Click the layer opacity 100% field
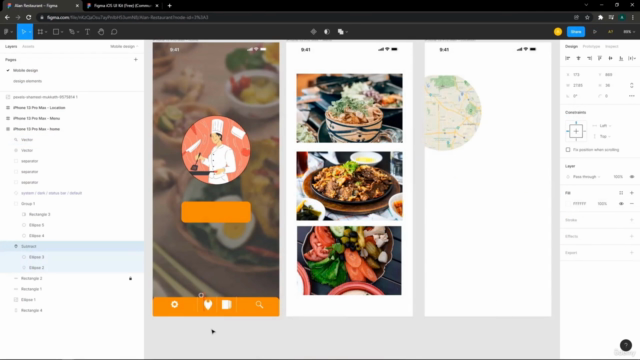The image size is (640, 360). point(618,177)
